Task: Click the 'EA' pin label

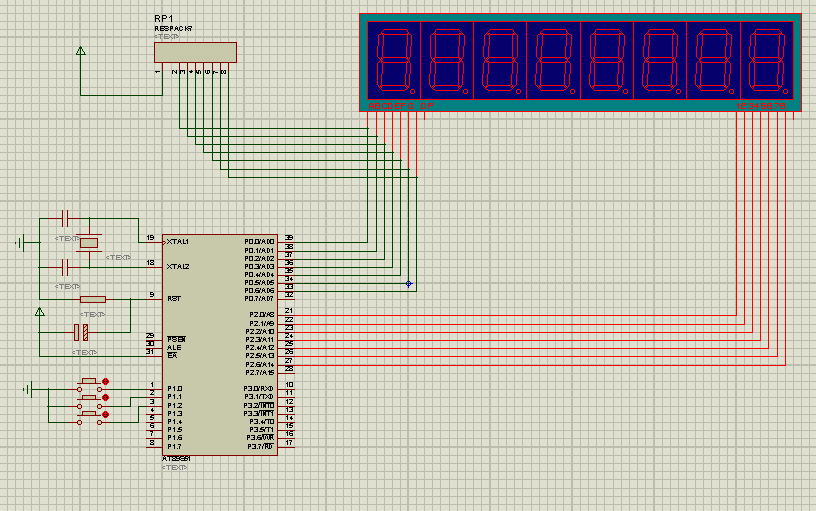Action: 172,355
